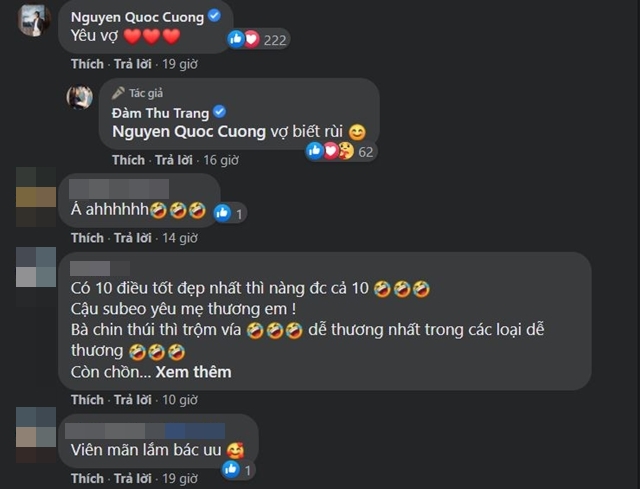Click Thích under the 'Á ahhhhh' comment
Viewport: 640px width, 489px height.
click(87, 238)
